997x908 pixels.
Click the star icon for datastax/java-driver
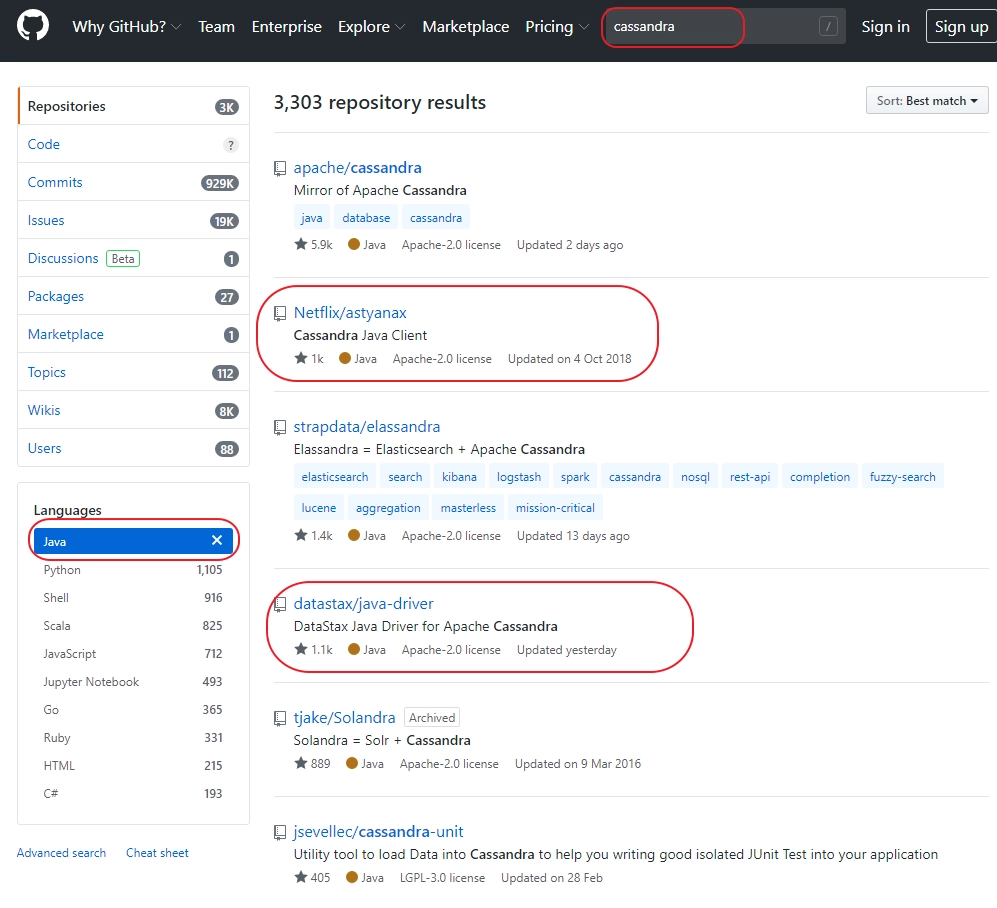[x=301, y=649]
